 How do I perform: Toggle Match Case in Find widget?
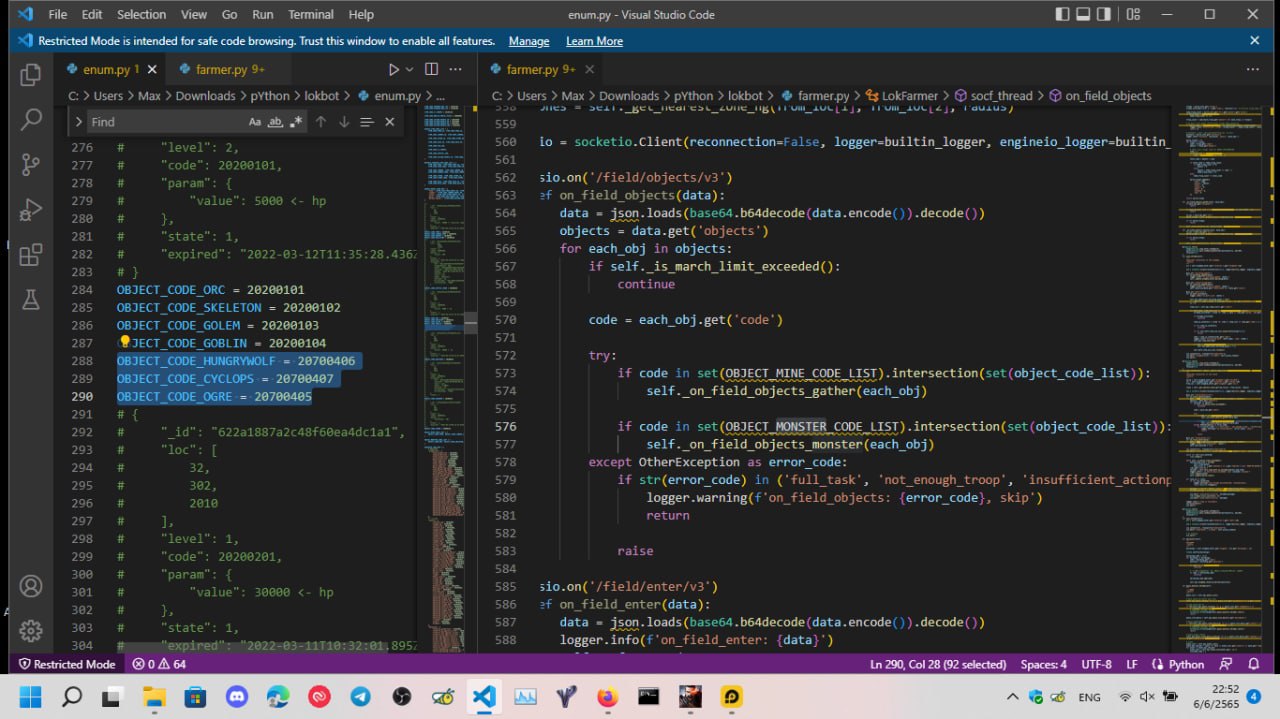(255, 122)
